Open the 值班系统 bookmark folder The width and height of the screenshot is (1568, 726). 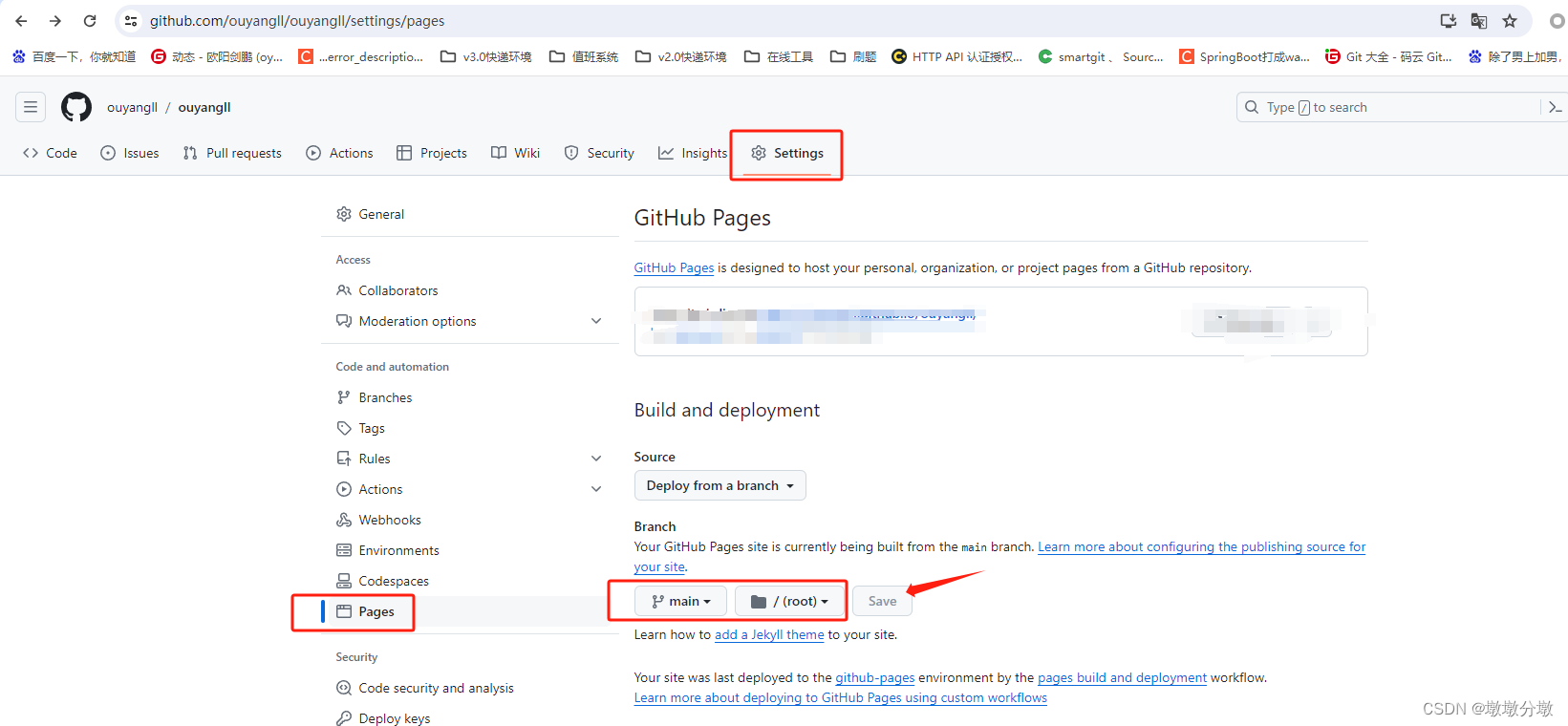(584, 56)
